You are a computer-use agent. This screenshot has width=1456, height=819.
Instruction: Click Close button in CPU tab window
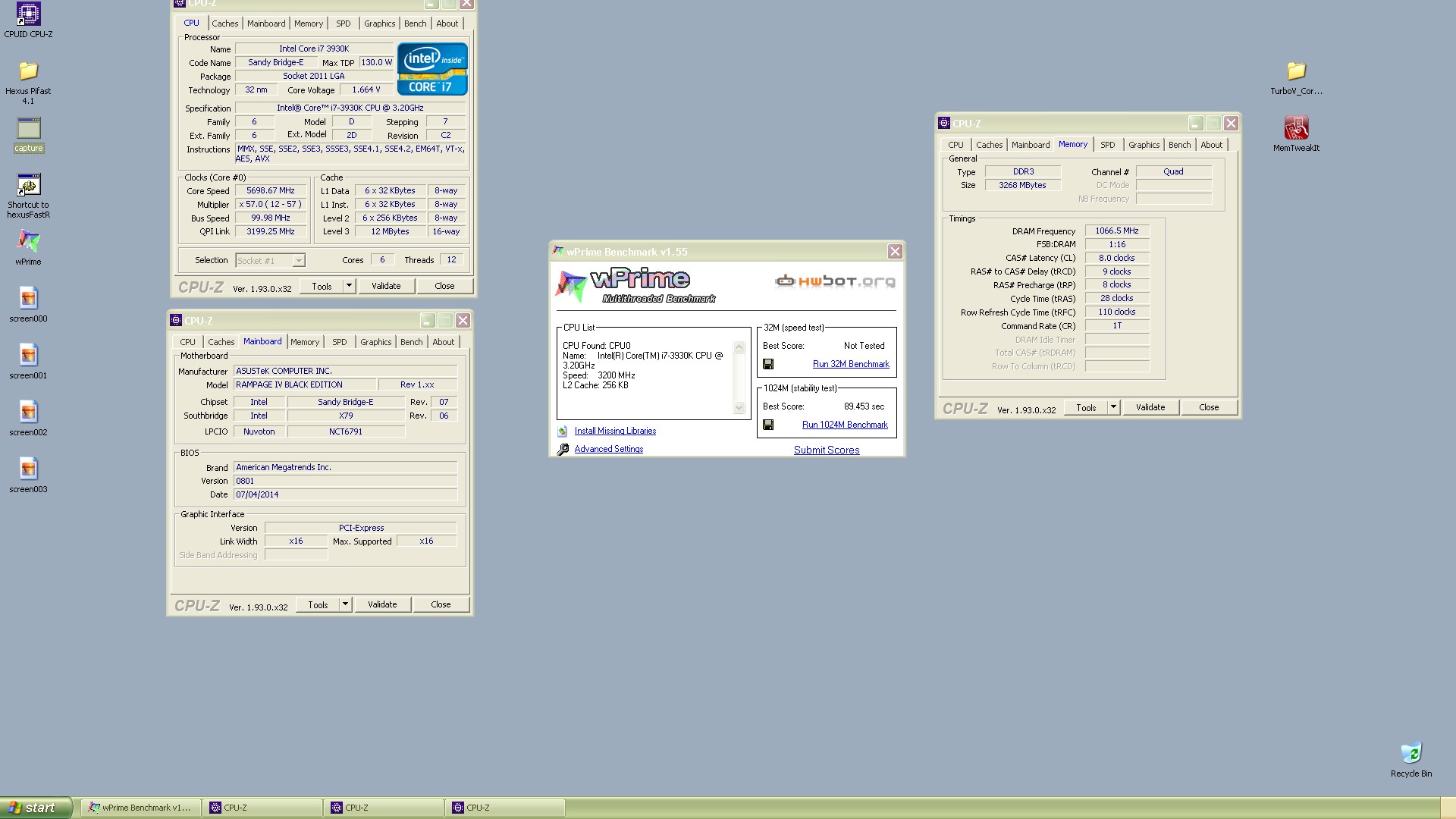click(444, 286)
